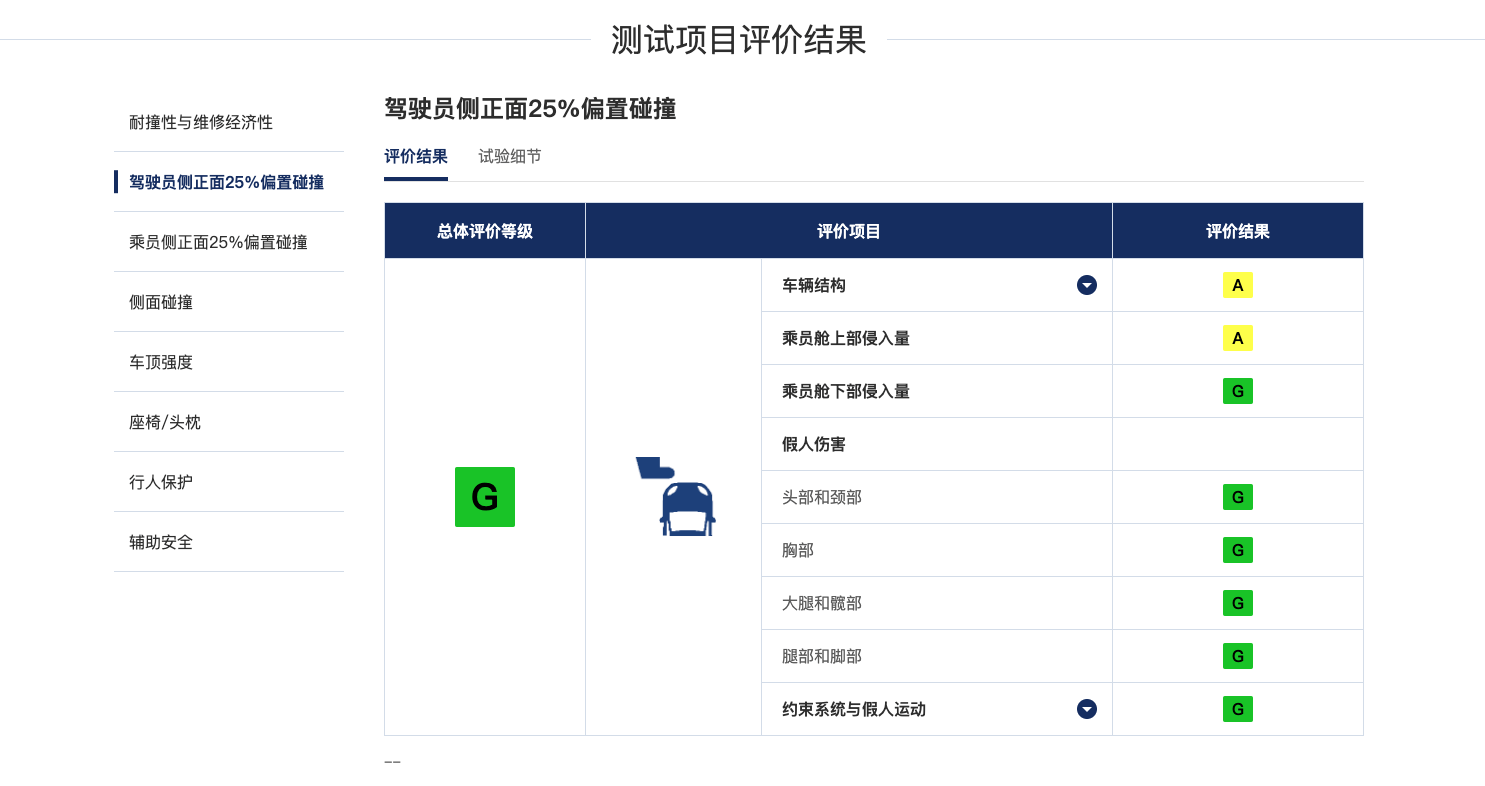The height and width of the screenshot is (786, 1485).
Task: Switch to the 试验细节 tab
Action: click(x=510, y=157)
